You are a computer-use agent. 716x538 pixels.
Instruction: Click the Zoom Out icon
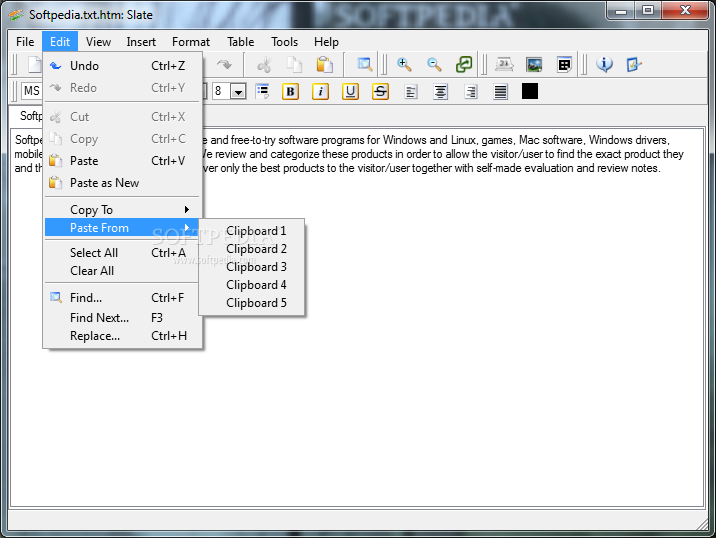[x=434, y=65]
